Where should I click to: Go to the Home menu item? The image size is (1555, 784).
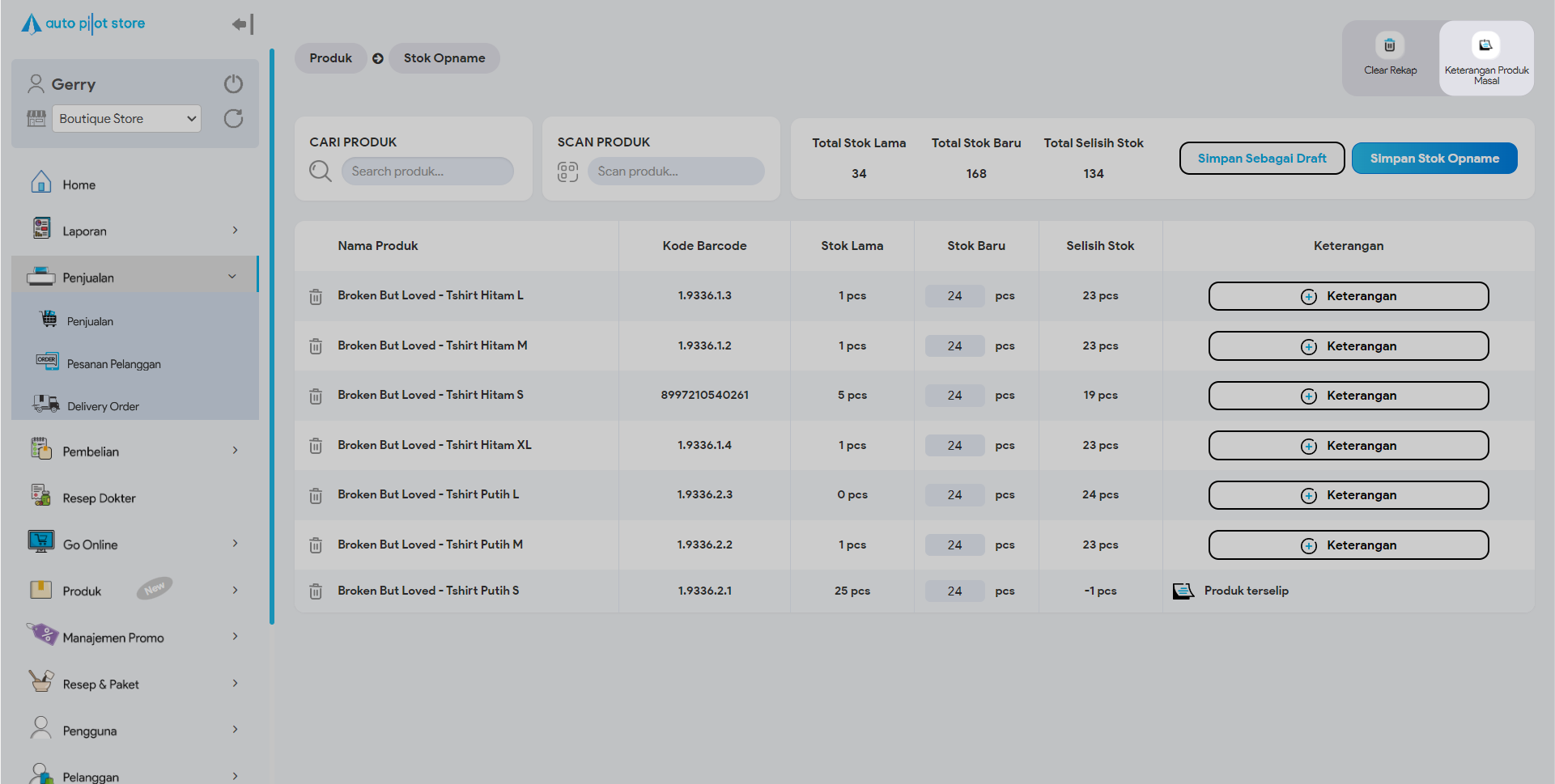pos(79,185)
